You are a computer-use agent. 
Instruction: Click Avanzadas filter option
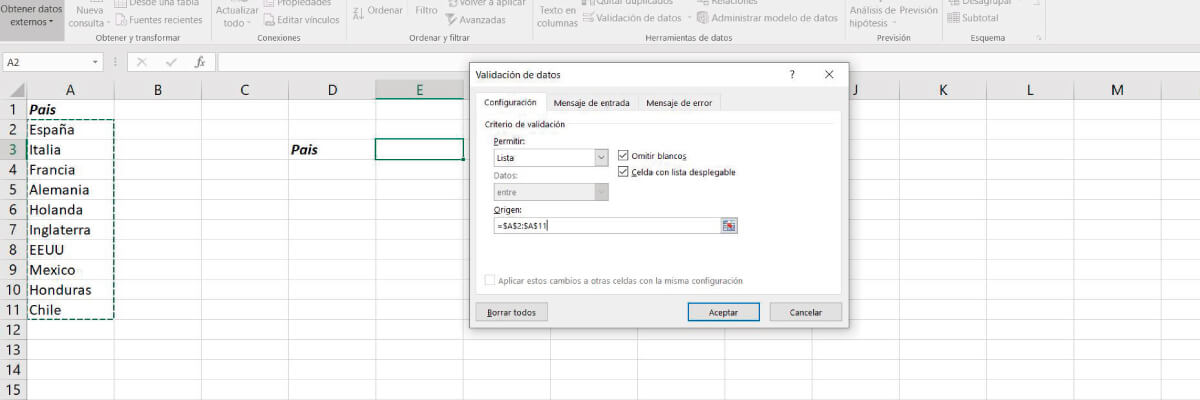point(476,19)
